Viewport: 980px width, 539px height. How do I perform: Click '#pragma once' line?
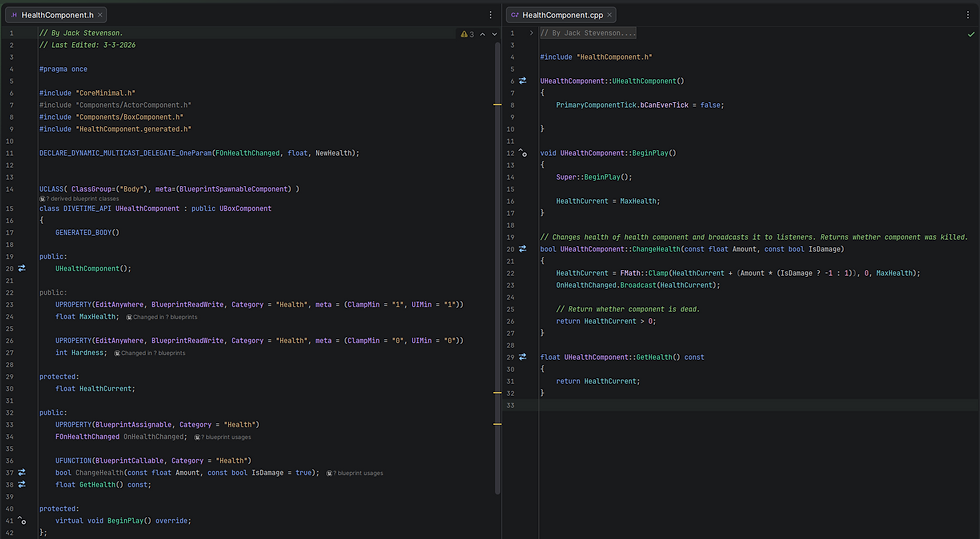[x=63, y=69]
